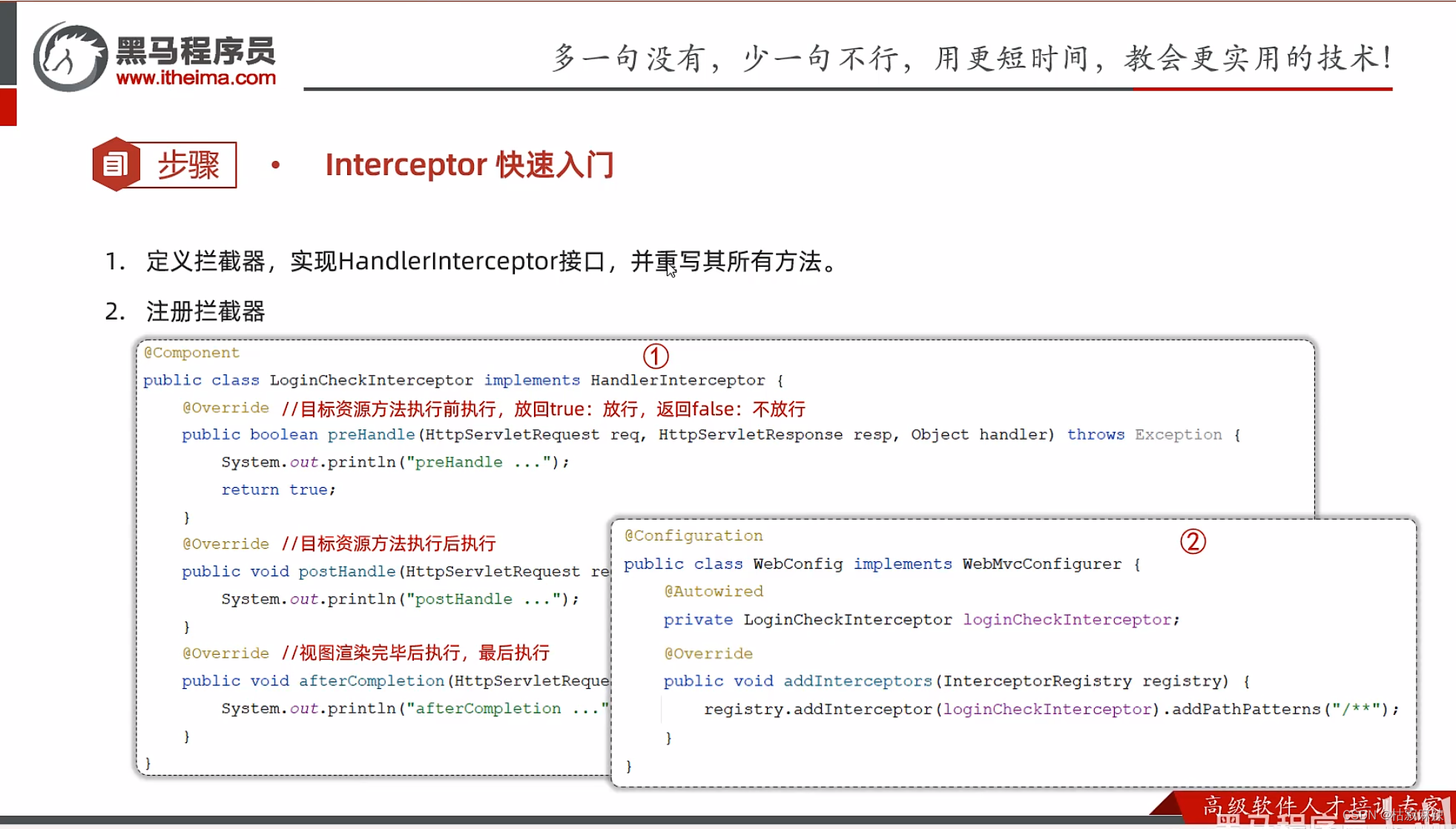Click the horse head emblem in the logo
Screen dimensions: 1456x829
[x=69, y=50]
